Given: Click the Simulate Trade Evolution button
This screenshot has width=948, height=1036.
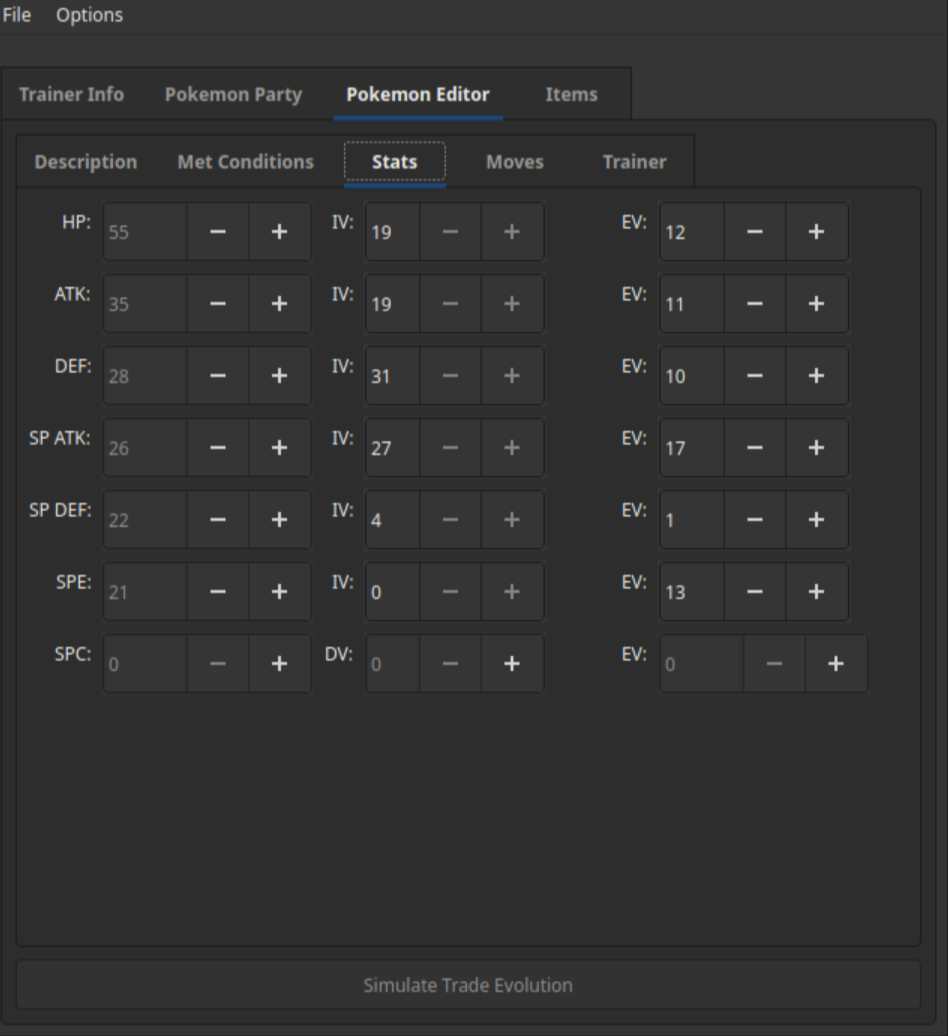Looking at the screenshot, I should [468, 985].
